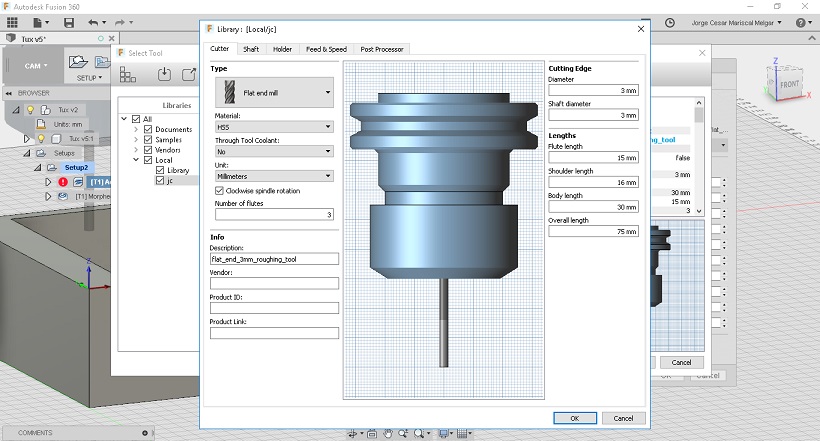Collapse the Browser panel with double arrows
Viewport: 820px width, 441px height.
tap(9, 93)
